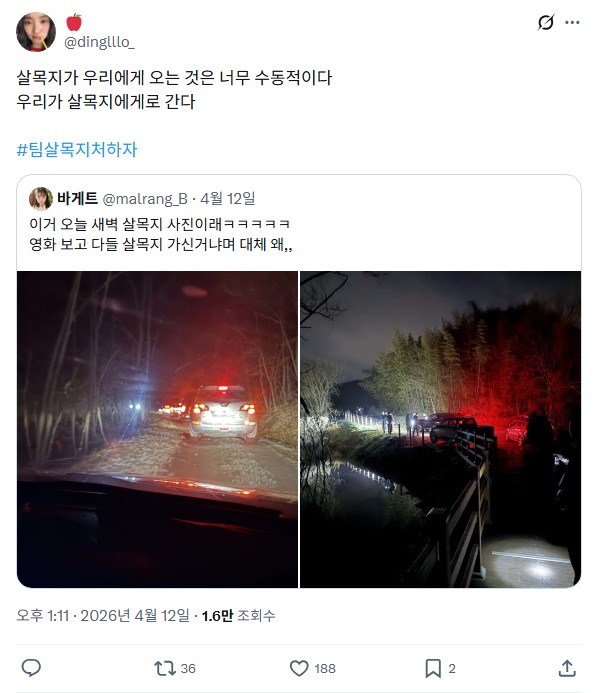Open quoted tweet date 4월 12일

coord(228,198)
